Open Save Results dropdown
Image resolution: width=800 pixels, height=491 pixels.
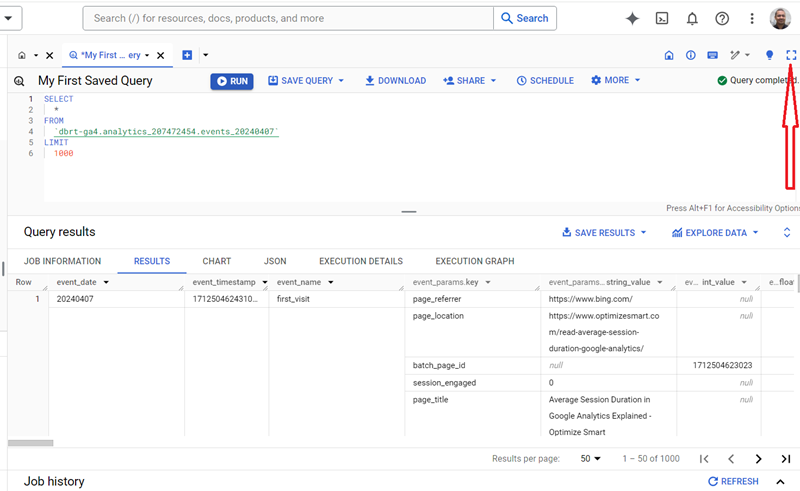click(604, 233)
